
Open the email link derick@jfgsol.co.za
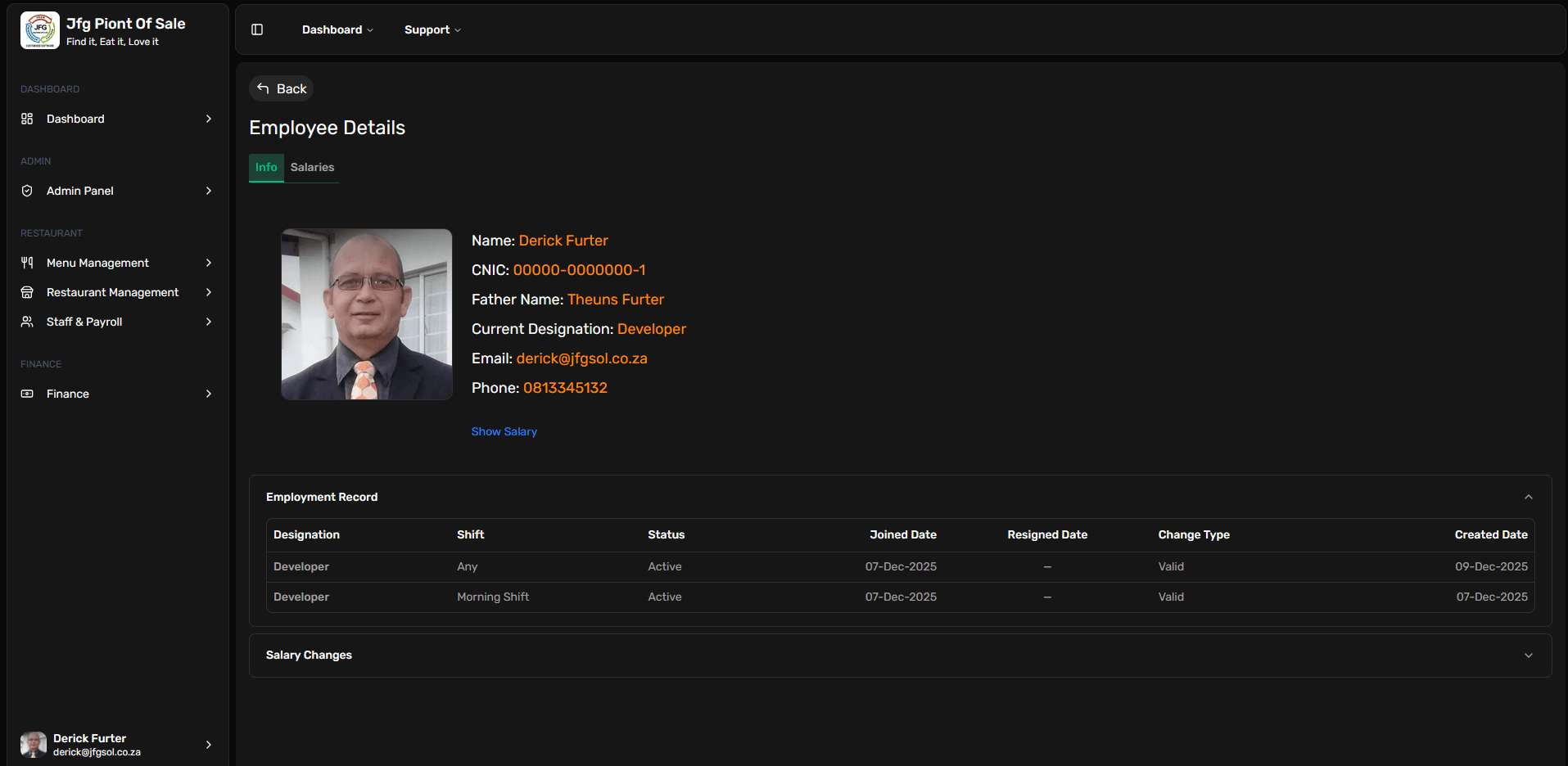coord(581,358)
